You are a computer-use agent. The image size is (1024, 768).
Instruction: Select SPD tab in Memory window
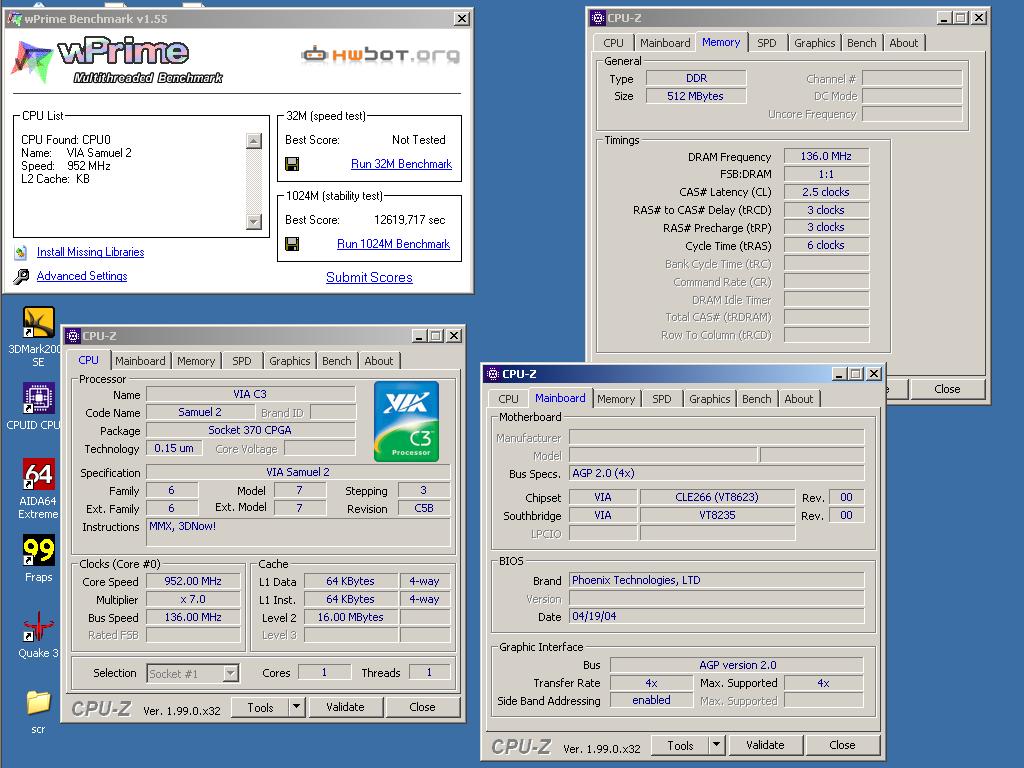coord(767,42)
